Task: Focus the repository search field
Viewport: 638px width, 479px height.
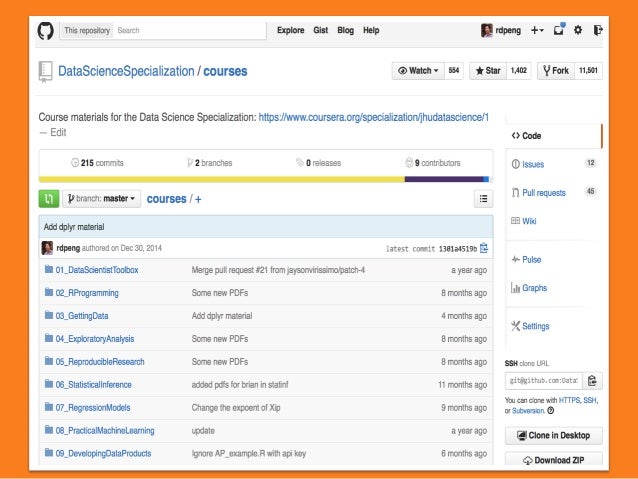Action: pos(189,31)
